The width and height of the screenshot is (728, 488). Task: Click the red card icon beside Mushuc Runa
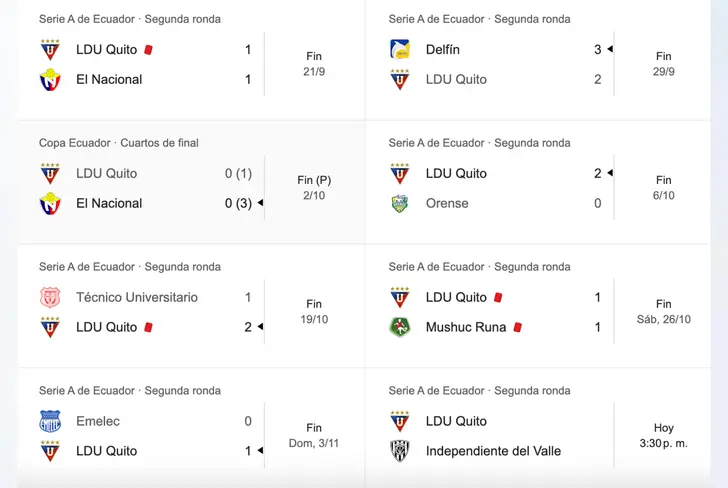pos(518,327)
